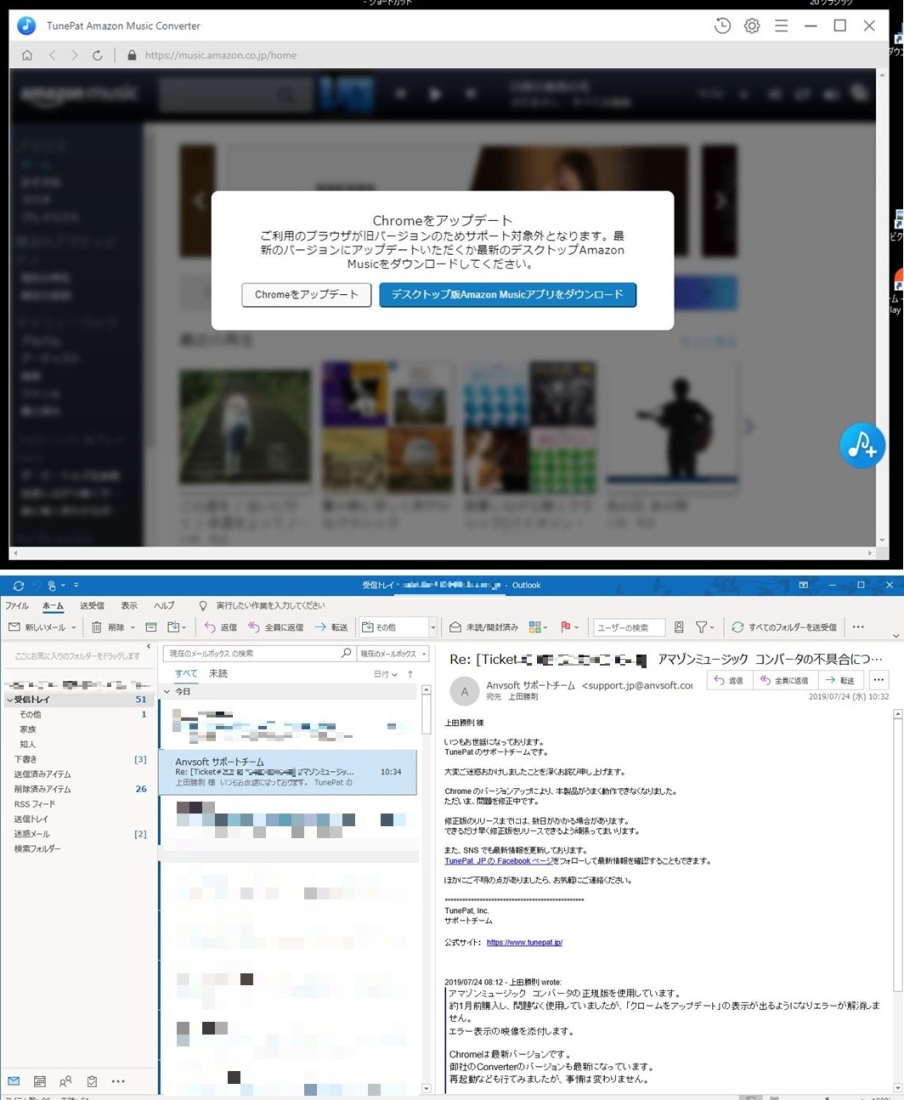Forward the mail with ribbon 転送

pyautogui.click(x=331, y=627)
